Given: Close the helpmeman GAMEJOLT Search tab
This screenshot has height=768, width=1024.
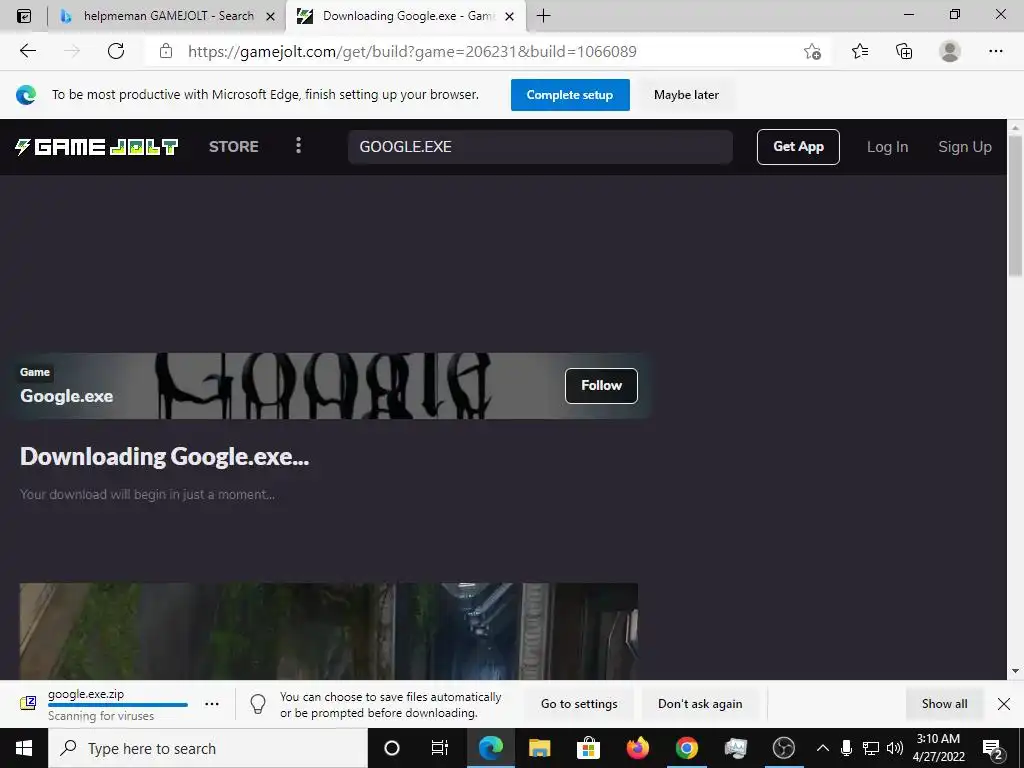Looking at the screenshot, I should pyautogui.click(x=270, y=16).
